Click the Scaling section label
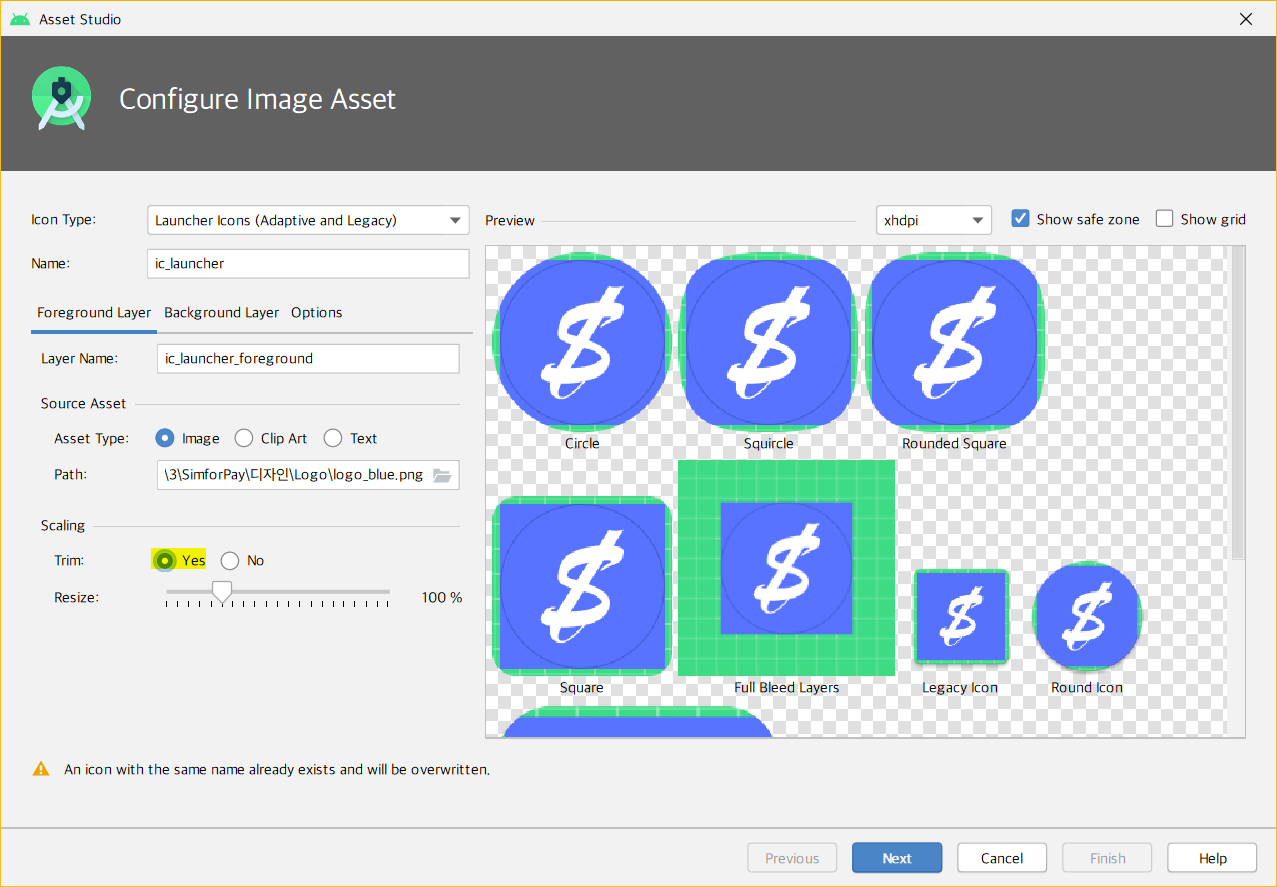1277x887 pixels. click(63, 526)
